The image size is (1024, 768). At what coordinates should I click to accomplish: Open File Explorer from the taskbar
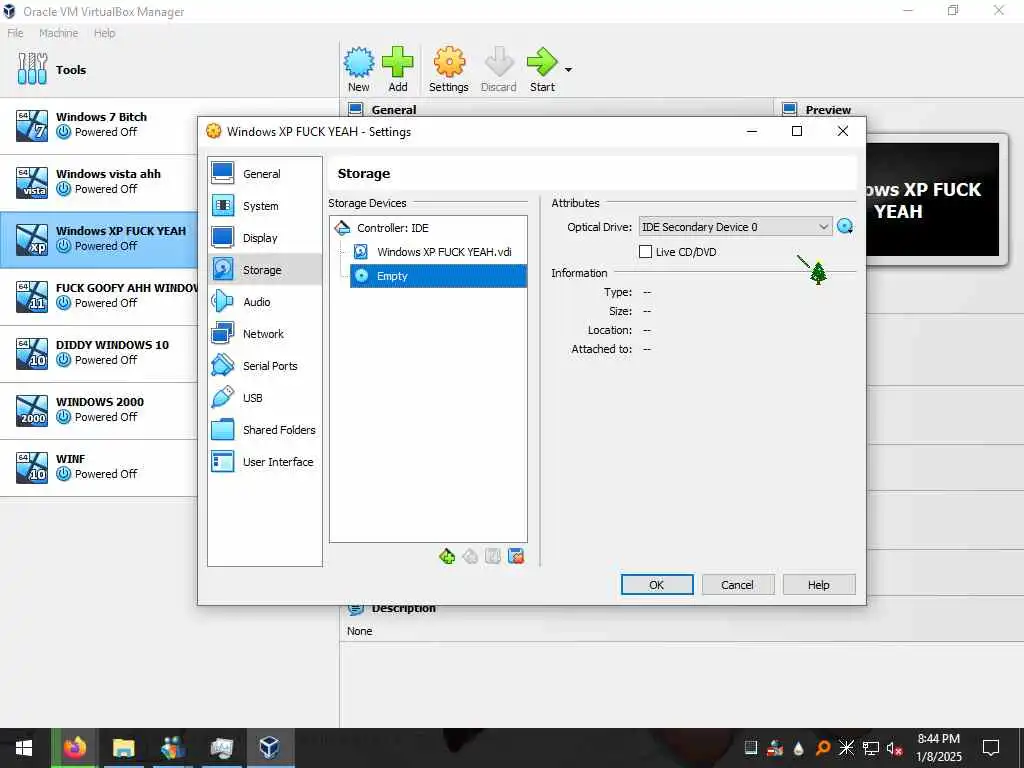coord(123,748)
